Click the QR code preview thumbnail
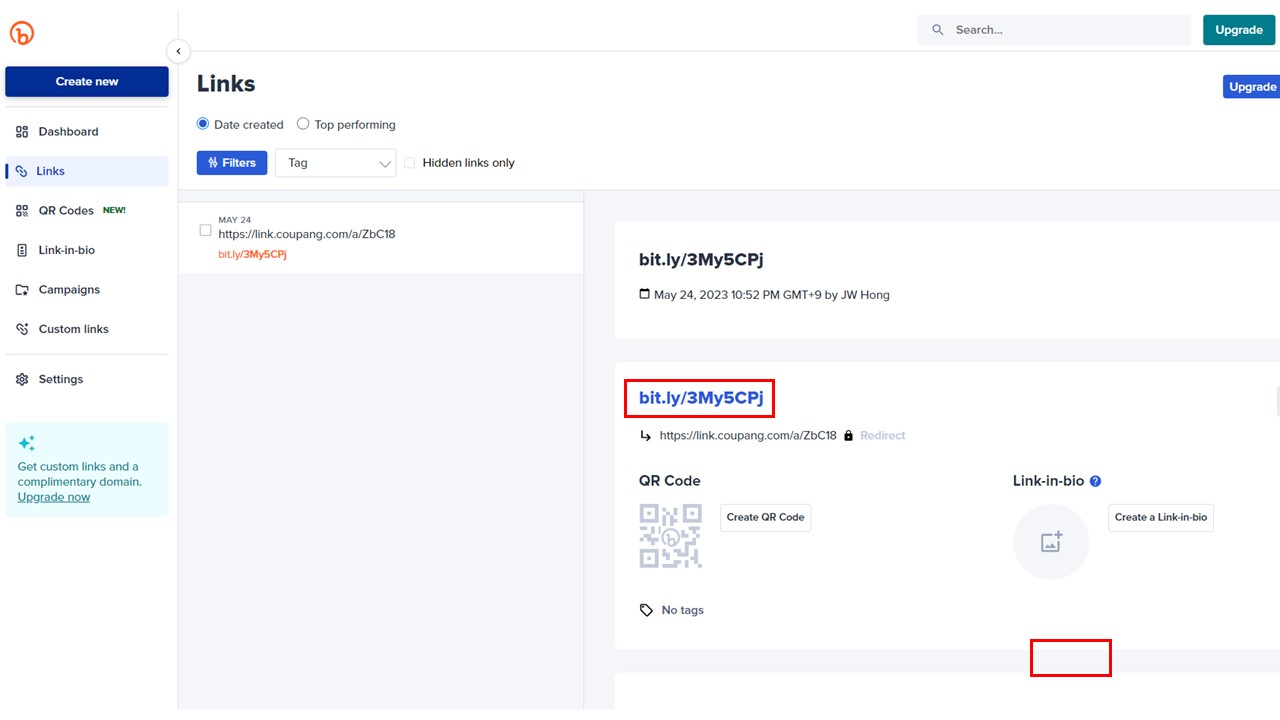Image resolution: width=1280 pixels, height=720 pixels. coord(671,536)
